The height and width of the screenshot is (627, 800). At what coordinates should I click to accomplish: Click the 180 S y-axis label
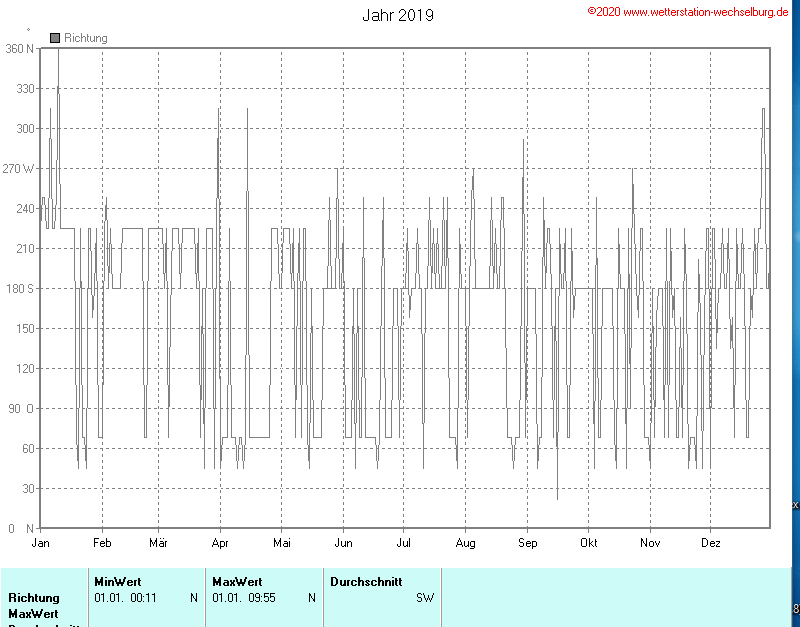click(19, 289)
